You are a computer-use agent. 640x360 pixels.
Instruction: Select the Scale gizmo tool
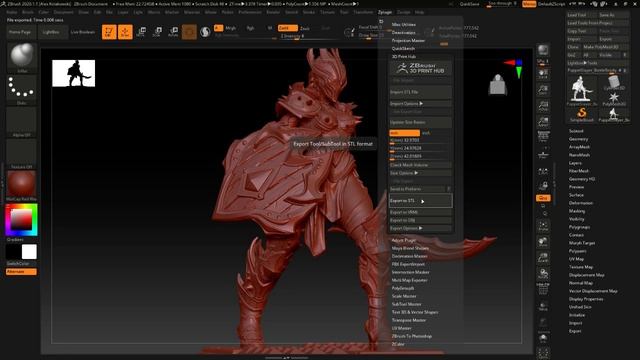coord(157,31)
